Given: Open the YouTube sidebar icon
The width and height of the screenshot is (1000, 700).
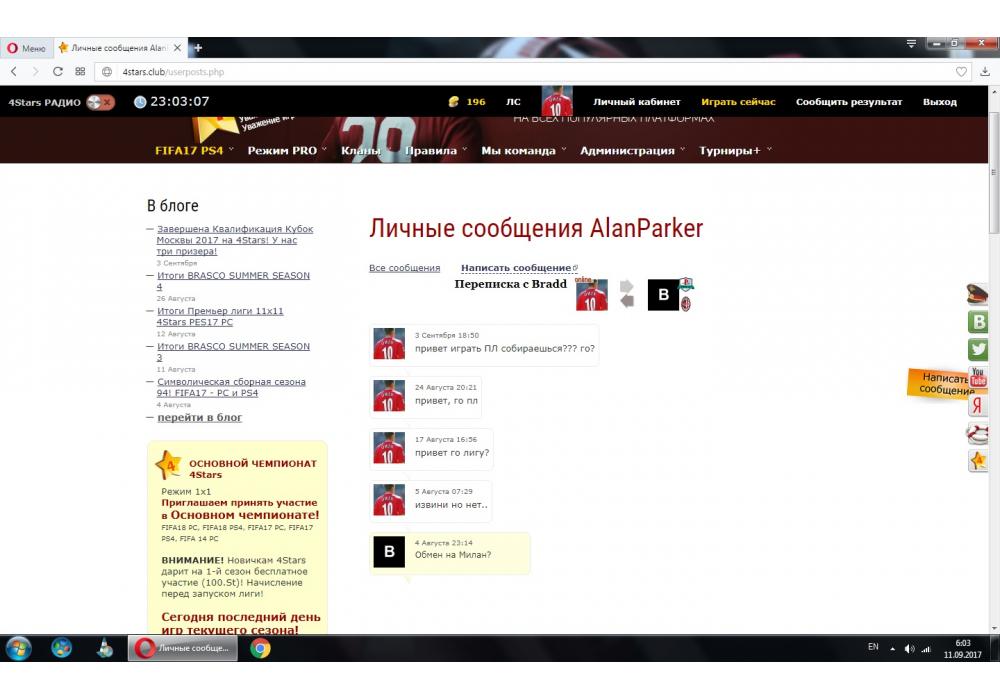Looking at the screenshot, I should 978,377.
